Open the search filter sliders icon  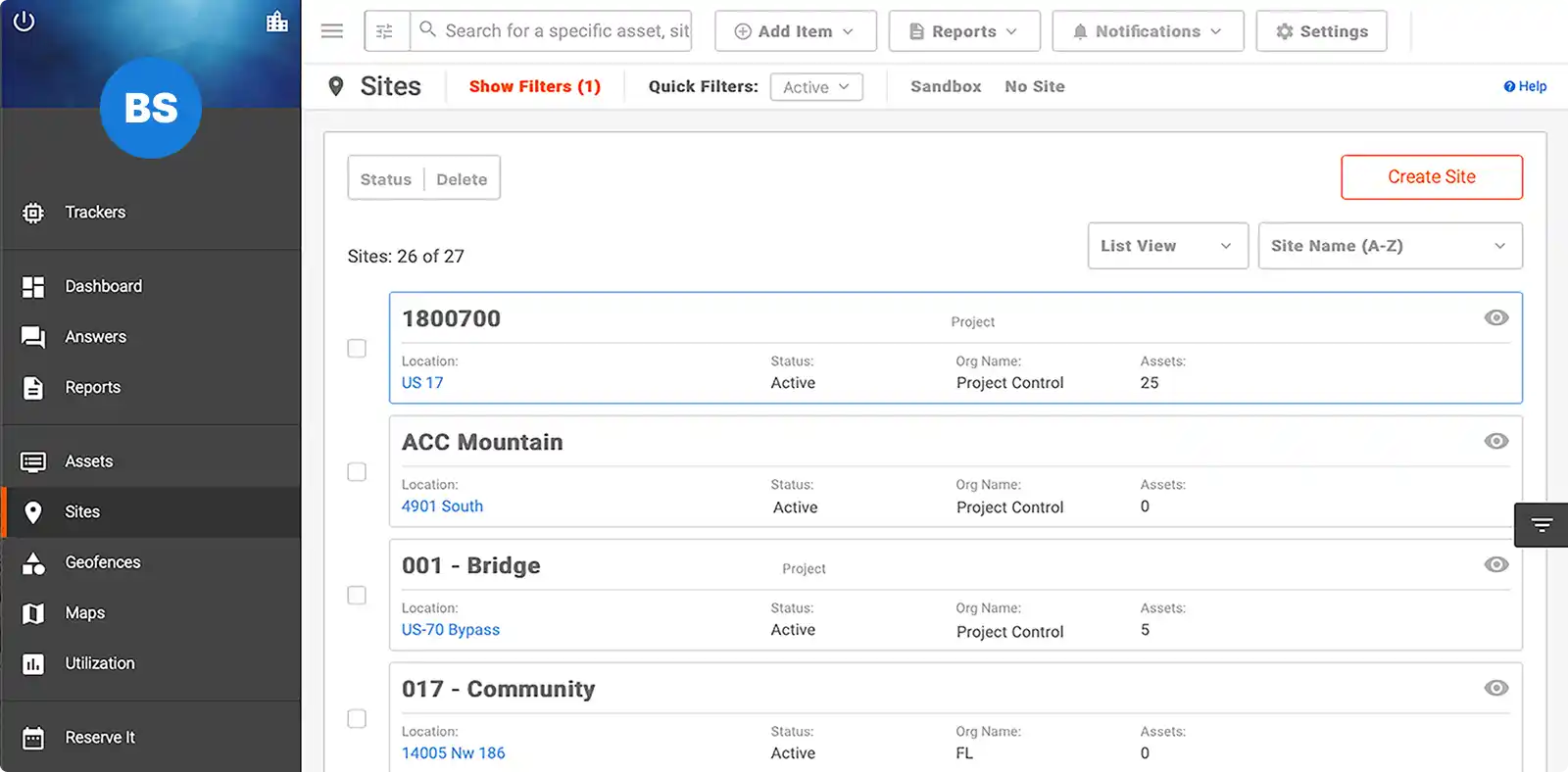point(385,31)
